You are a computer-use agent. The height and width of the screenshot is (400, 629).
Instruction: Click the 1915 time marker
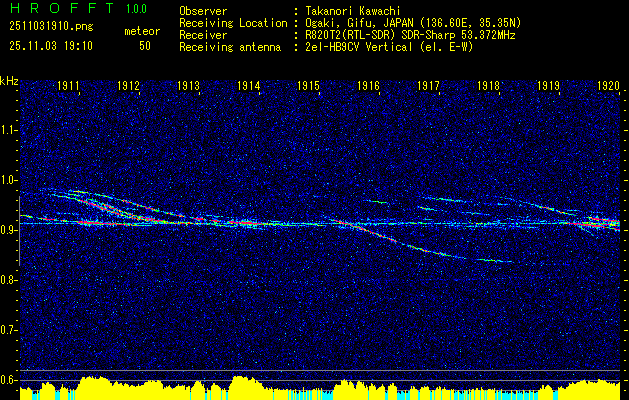pyautogui.click(x=308, y=85)
